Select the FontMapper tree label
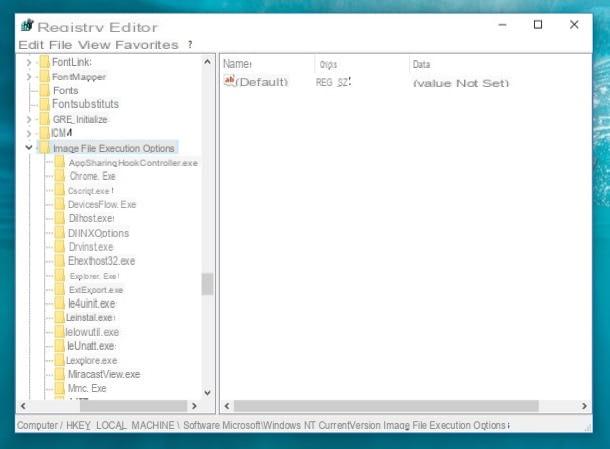This screenshot has height=449, width=610. click(x=79, y=77)
